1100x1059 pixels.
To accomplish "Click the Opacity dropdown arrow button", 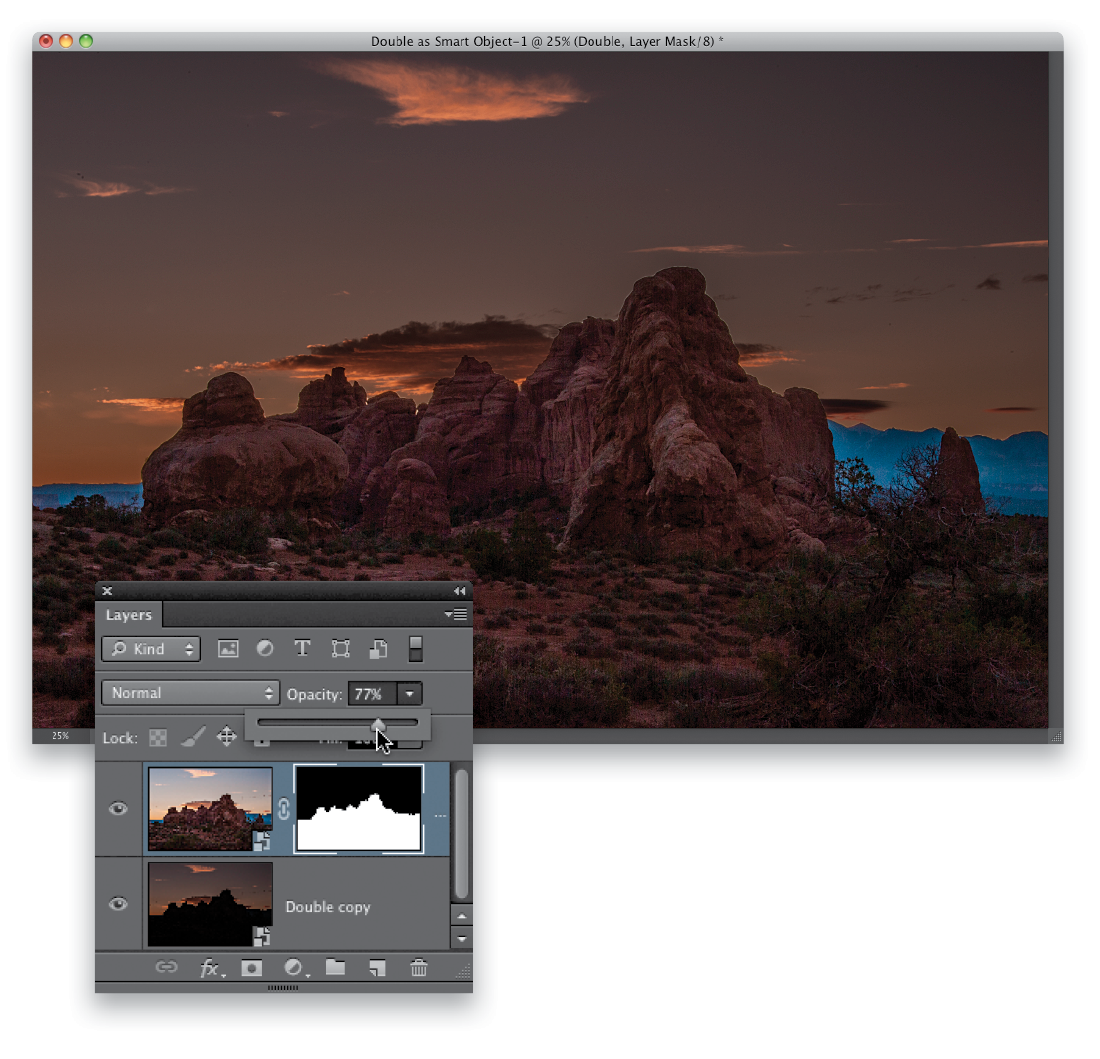I will point(410,694).
